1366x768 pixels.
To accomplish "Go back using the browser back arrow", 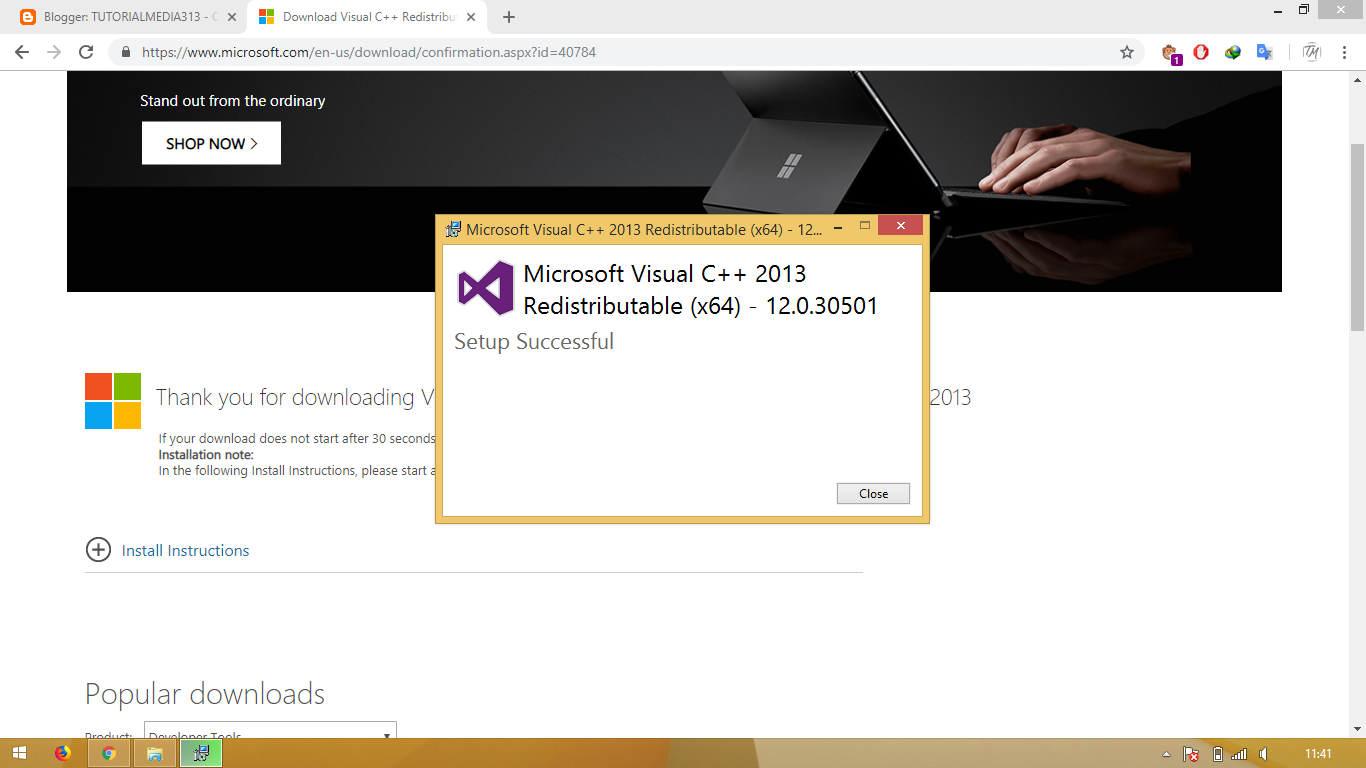I will (22, 52).
